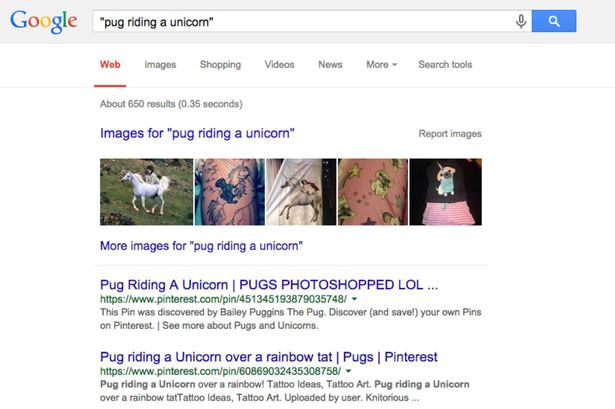Switch to the Images tab
Viewport: 615px width, 409px height.
click(160, 65)
